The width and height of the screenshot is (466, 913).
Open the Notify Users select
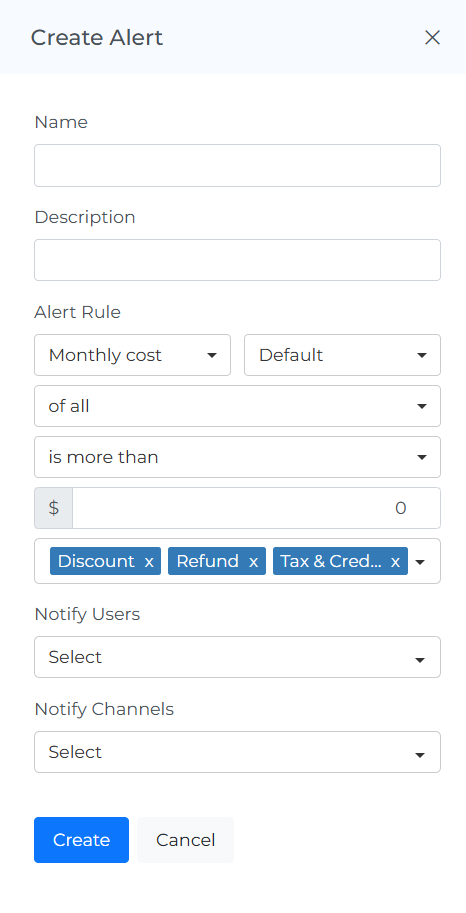pyautogui.click(x=238, y=657)
